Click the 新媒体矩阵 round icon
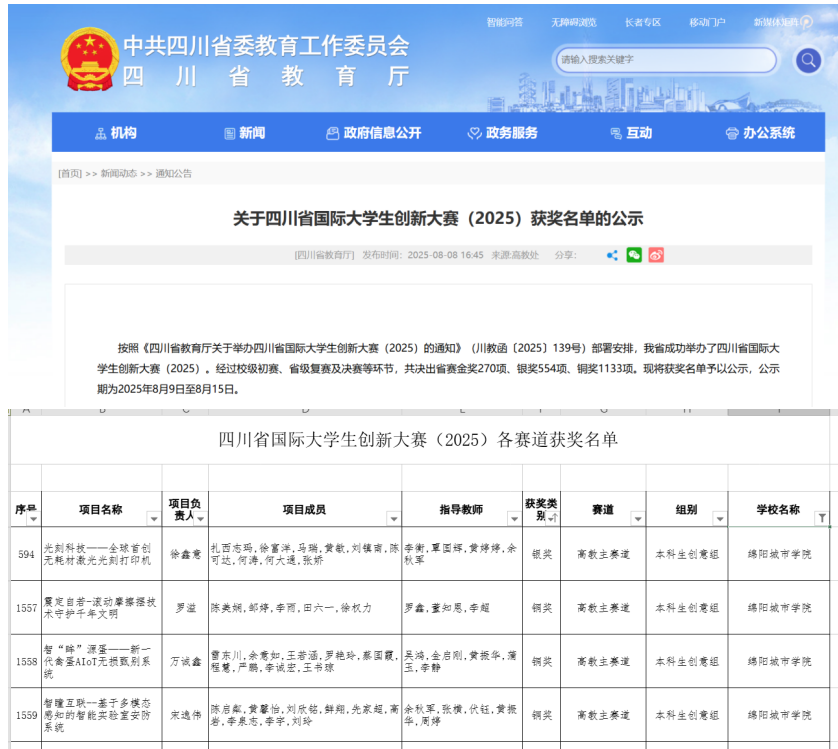The width and height of the screenshot is (838, 749). pyautogui.click(x=807, y=22)
